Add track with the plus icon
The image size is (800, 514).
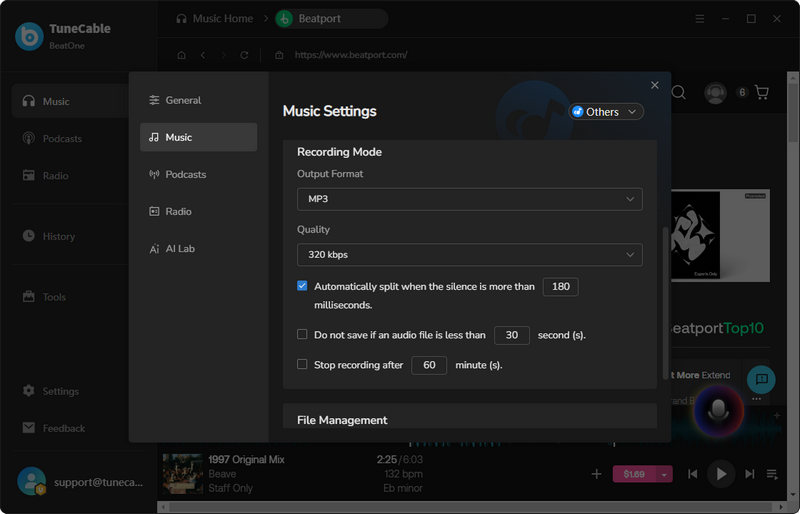coord(596,474)
